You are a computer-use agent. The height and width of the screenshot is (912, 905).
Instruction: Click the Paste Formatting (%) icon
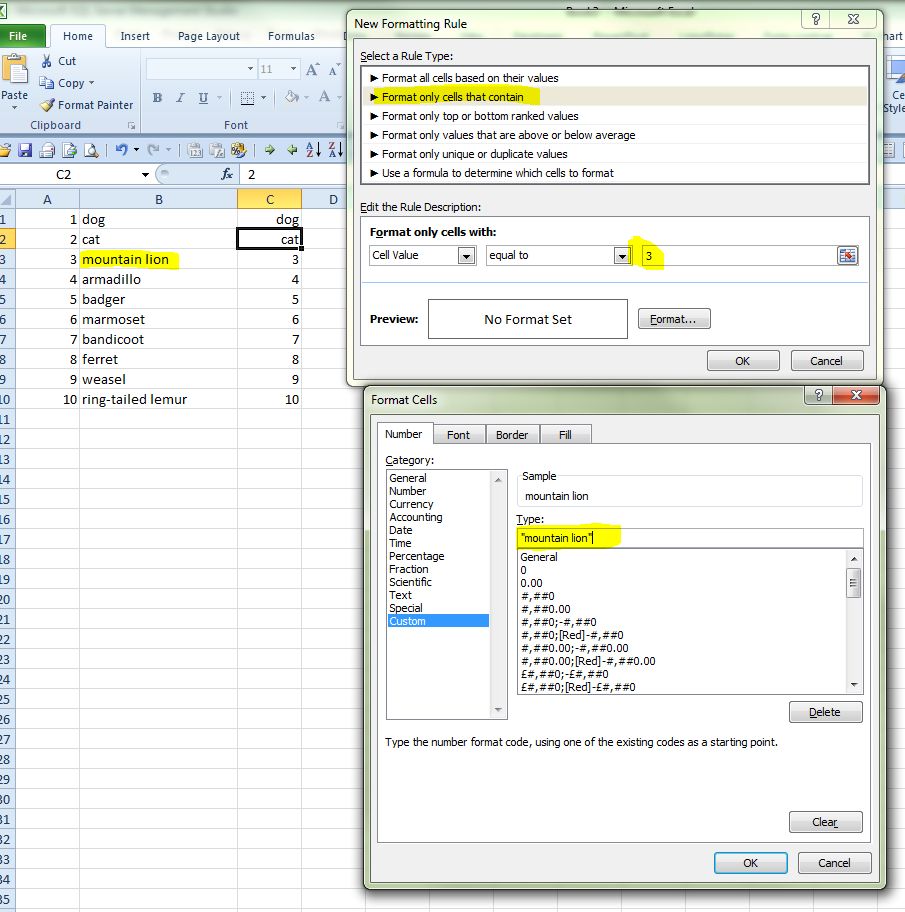point(238,151)
